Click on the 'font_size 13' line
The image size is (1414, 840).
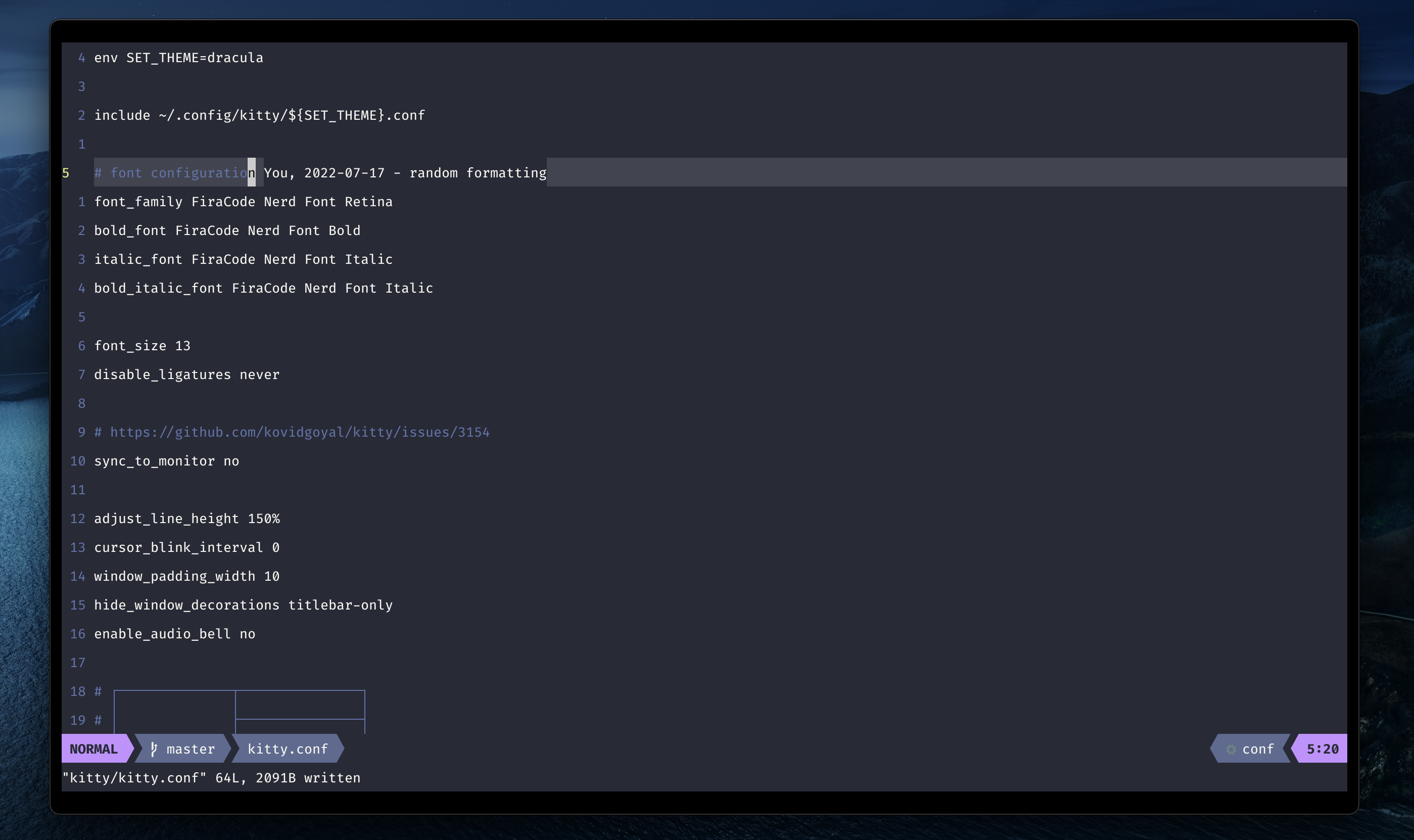[142, 346]
